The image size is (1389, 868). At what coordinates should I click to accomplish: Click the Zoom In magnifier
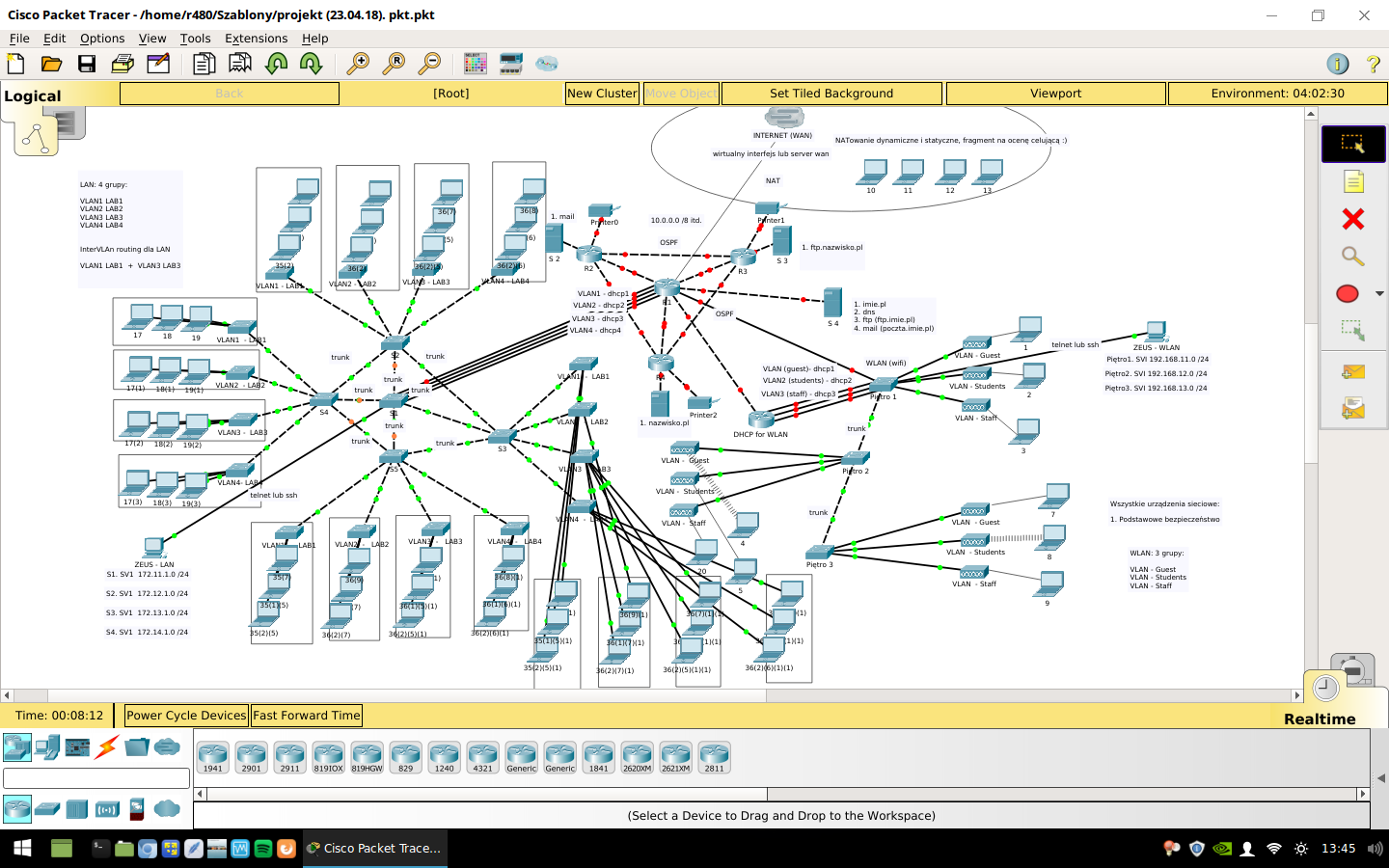pos(358,64)
